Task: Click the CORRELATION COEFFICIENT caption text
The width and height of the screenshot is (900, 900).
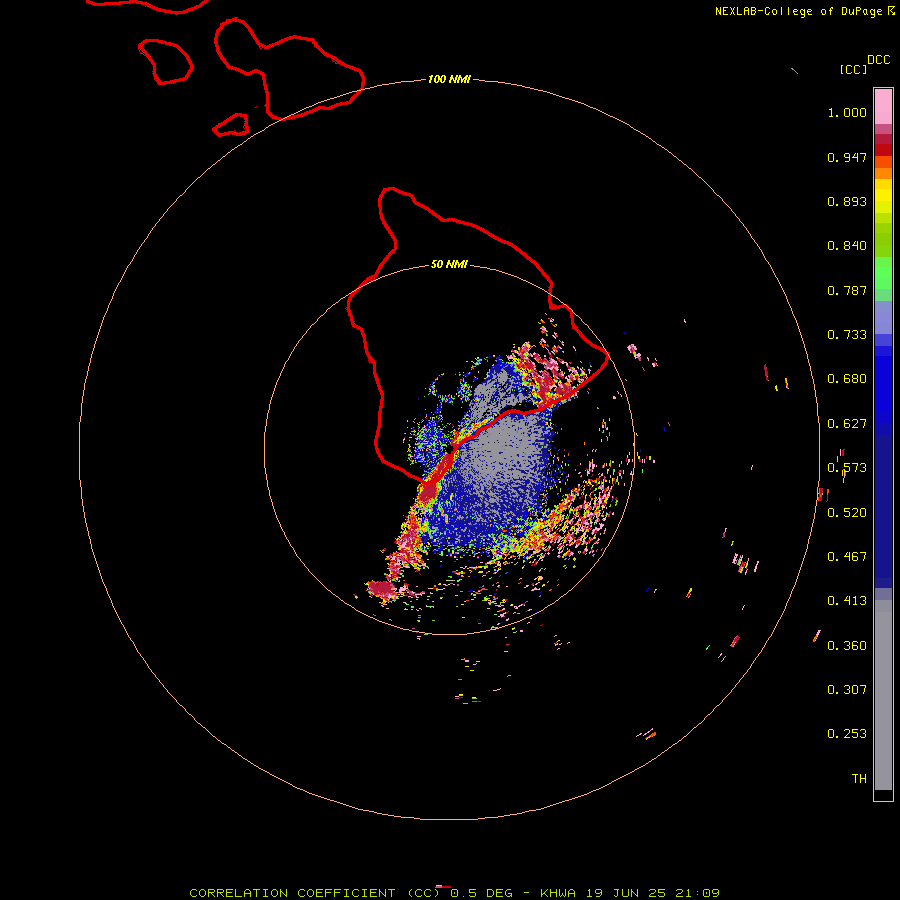Action: pyautogui.click(x=292, y=893)
